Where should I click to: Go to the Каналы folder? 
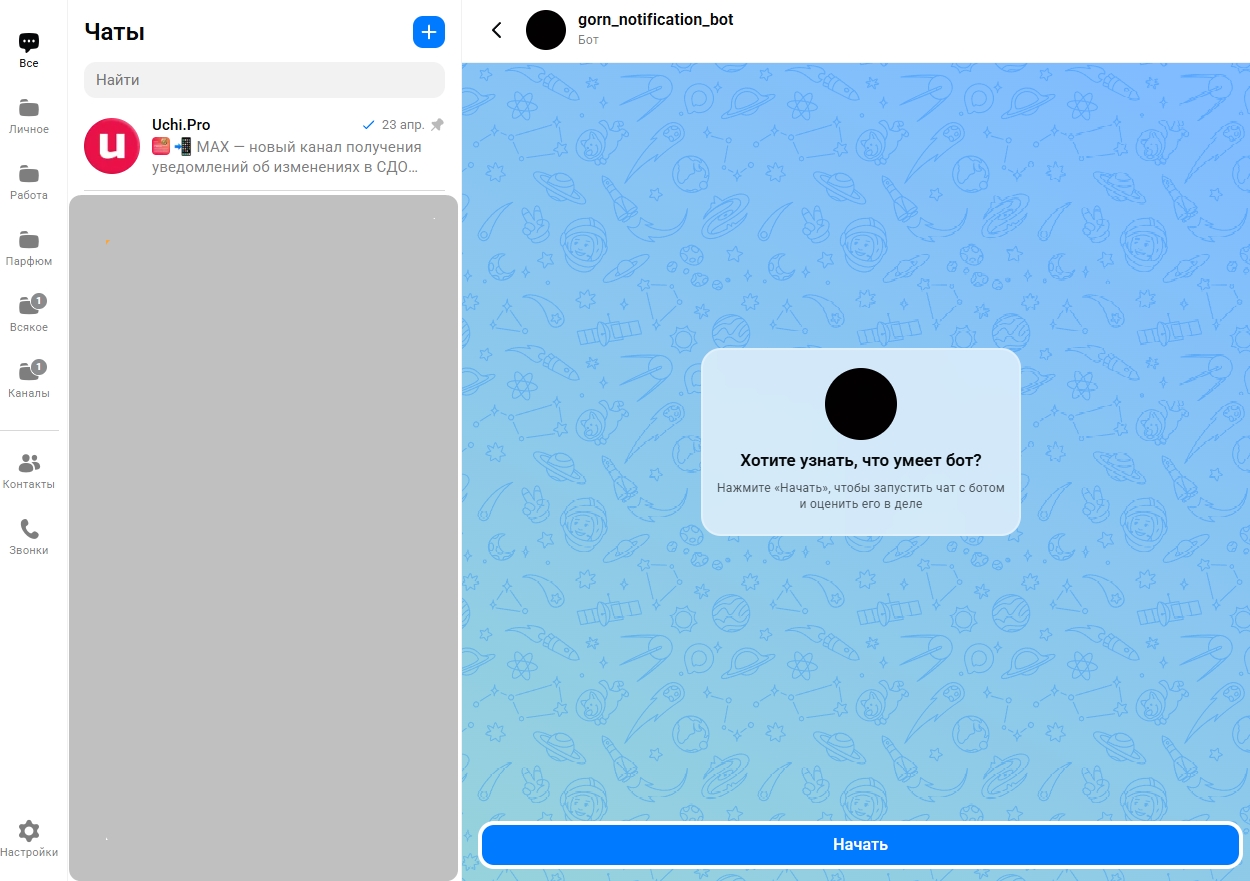[x=29, y=379]
